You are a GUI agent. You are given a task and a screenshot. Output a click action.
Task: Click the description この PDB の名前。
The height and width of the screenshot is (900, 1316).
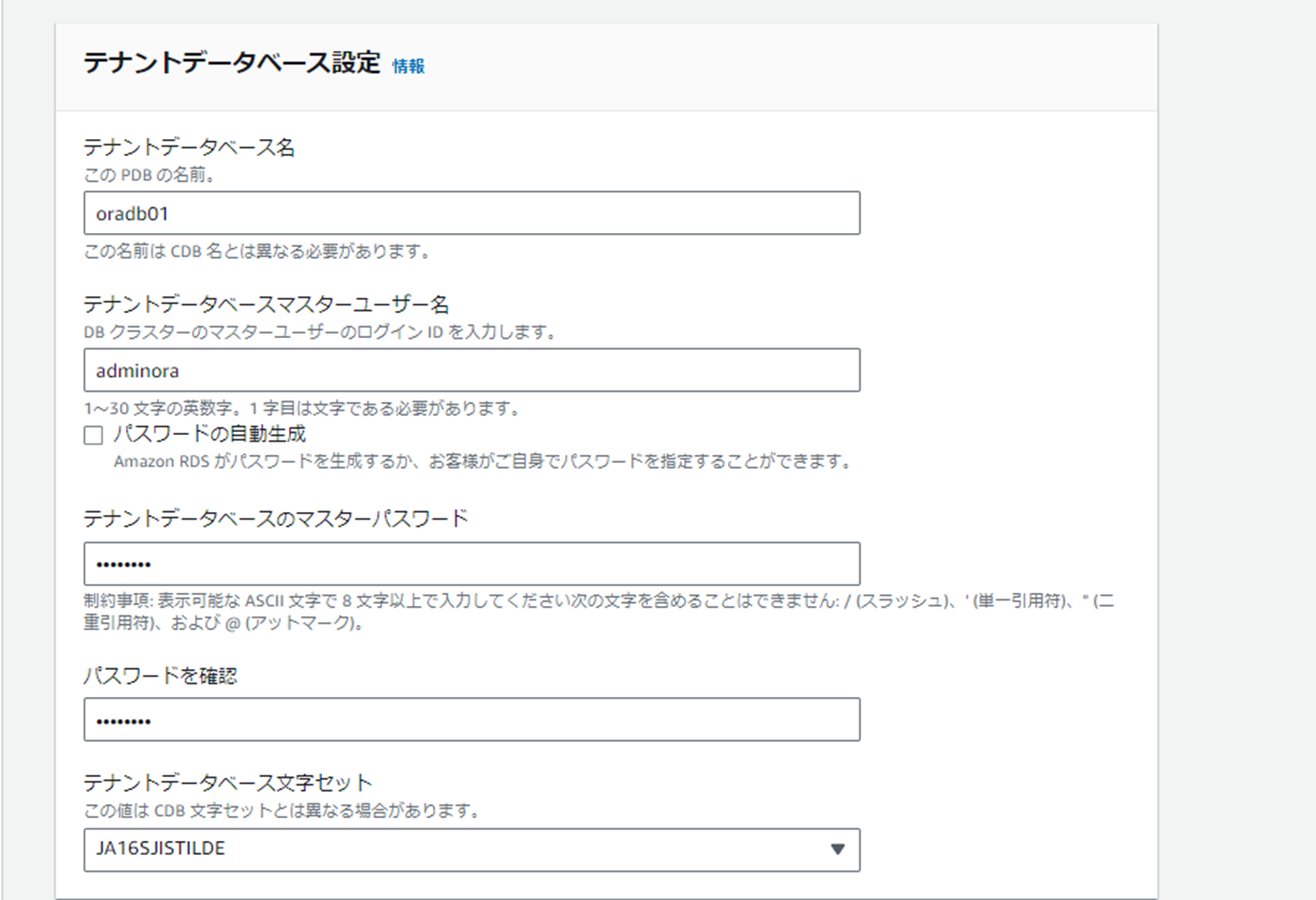149,175
